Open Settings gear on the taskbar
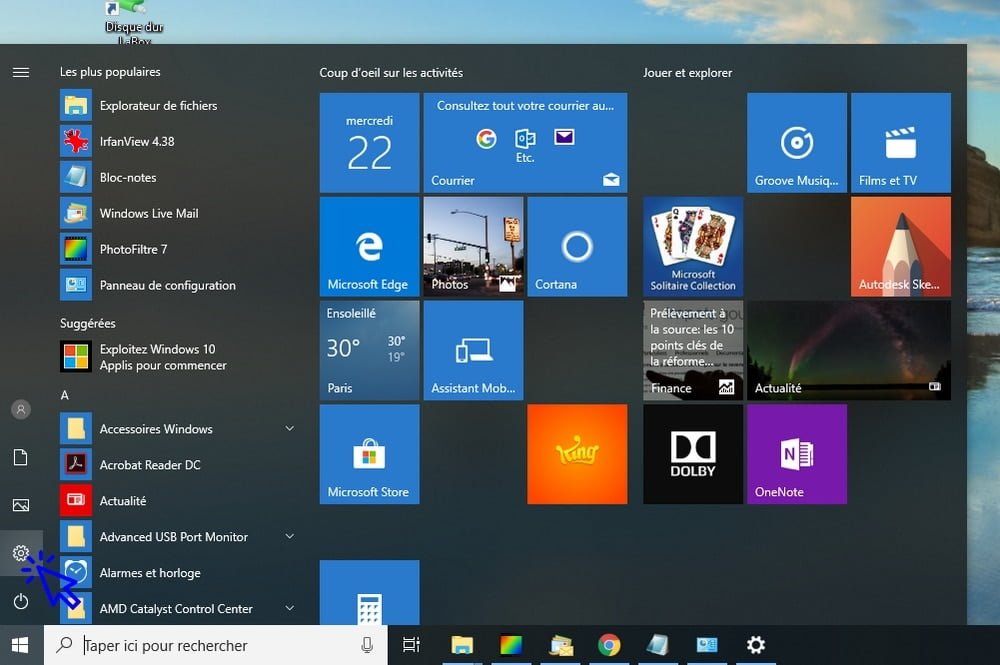Viewport: 1000px width, 665px height. pyautogui.click(x=756, y=645)
